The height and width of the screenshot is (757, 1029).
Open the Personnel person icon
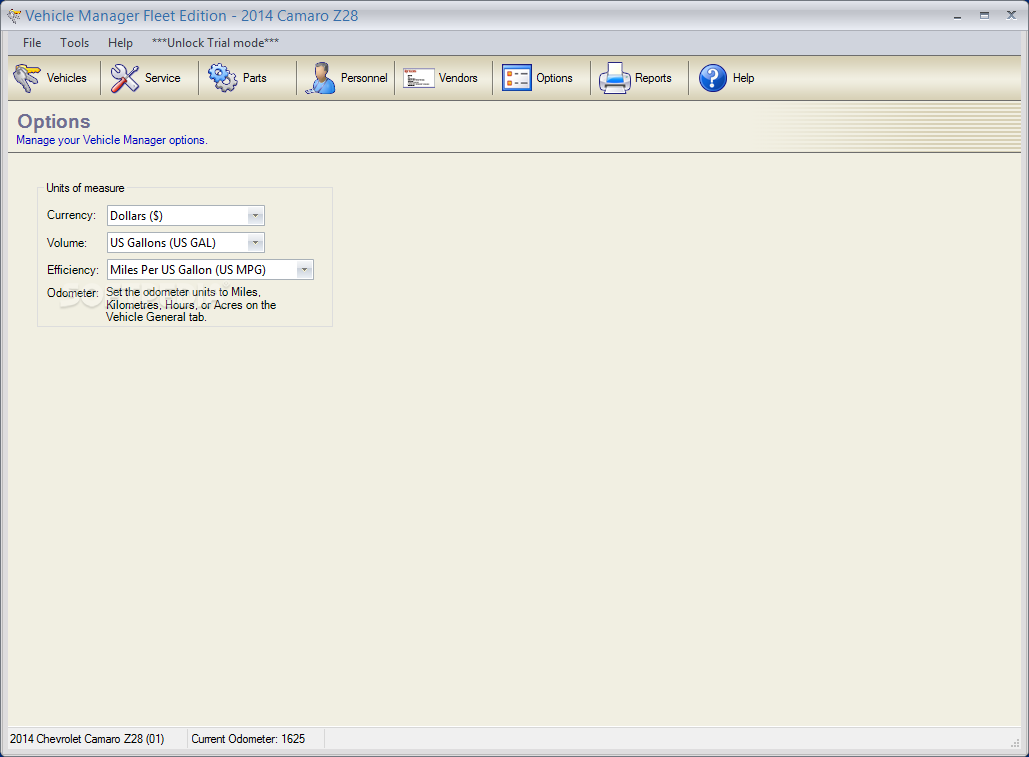click(x=320, y=78)
